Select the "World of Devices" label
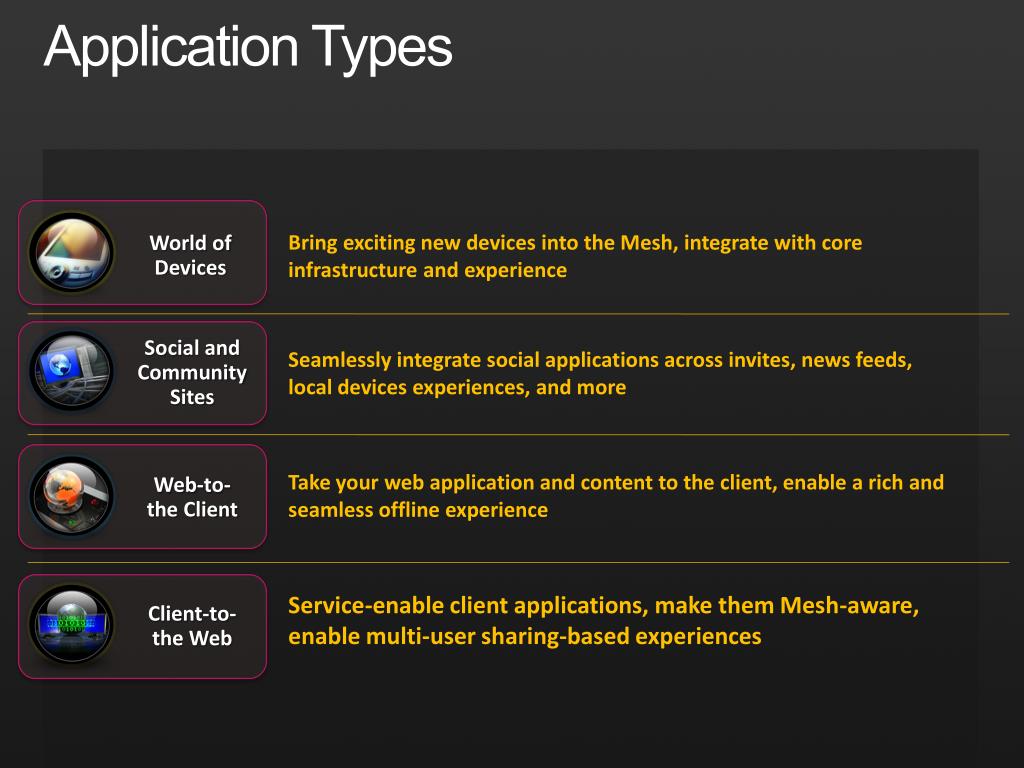This screenshot has width=1024, height=768. pyautogui.click(x=191, y=255)
